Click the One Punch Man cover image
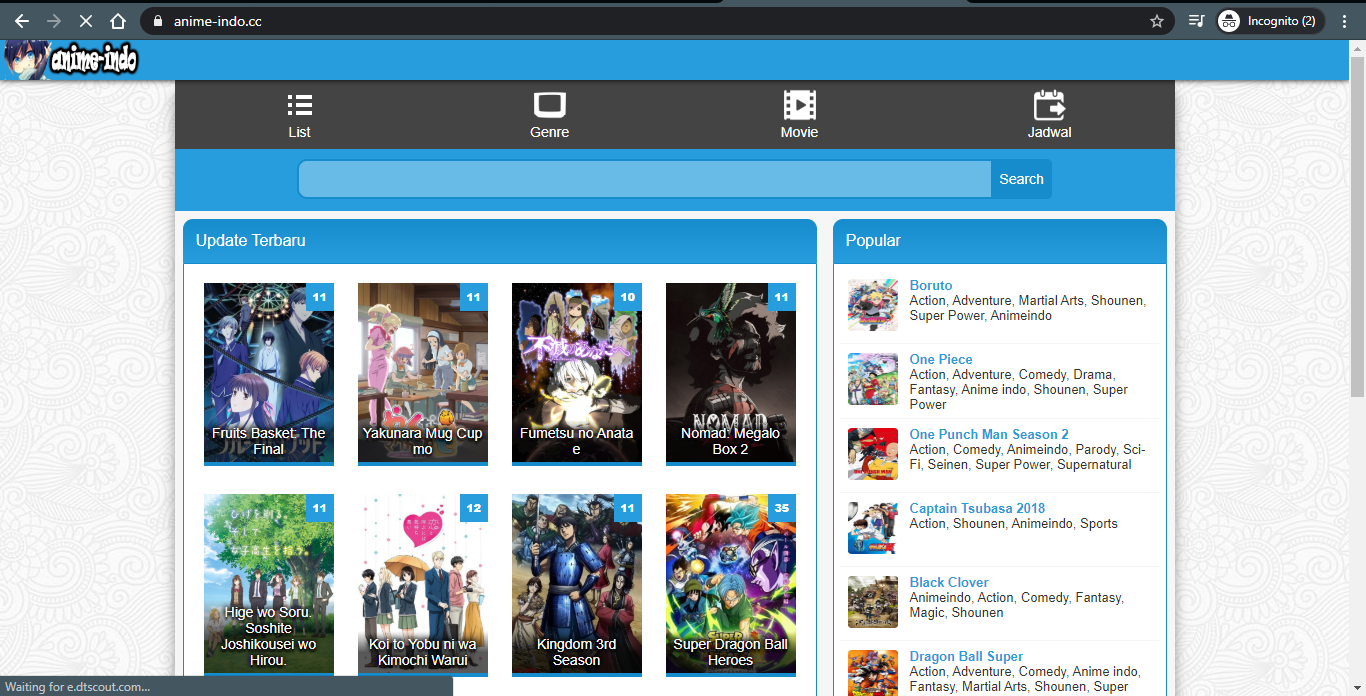Viewport: 1366px width, 696px height. [x=873, y=454]
